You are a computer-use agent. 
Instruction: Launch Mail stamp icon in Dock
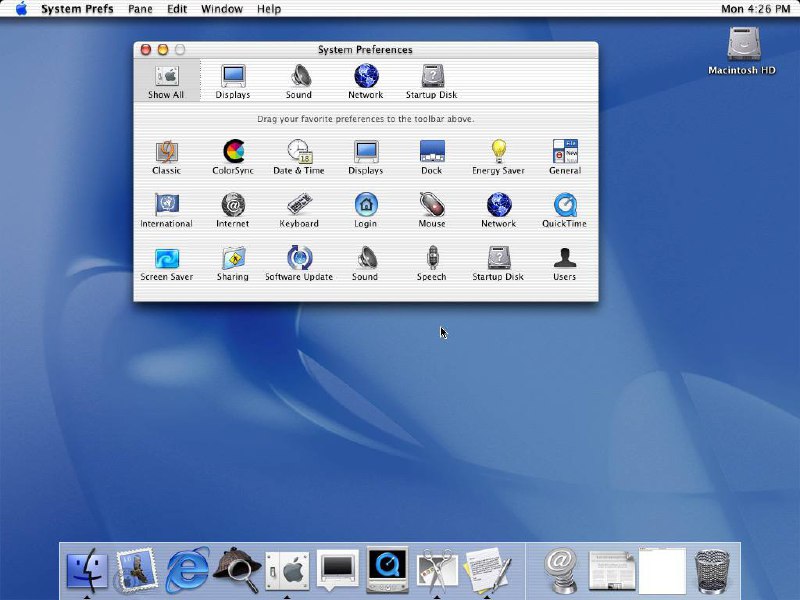[136, 570]
